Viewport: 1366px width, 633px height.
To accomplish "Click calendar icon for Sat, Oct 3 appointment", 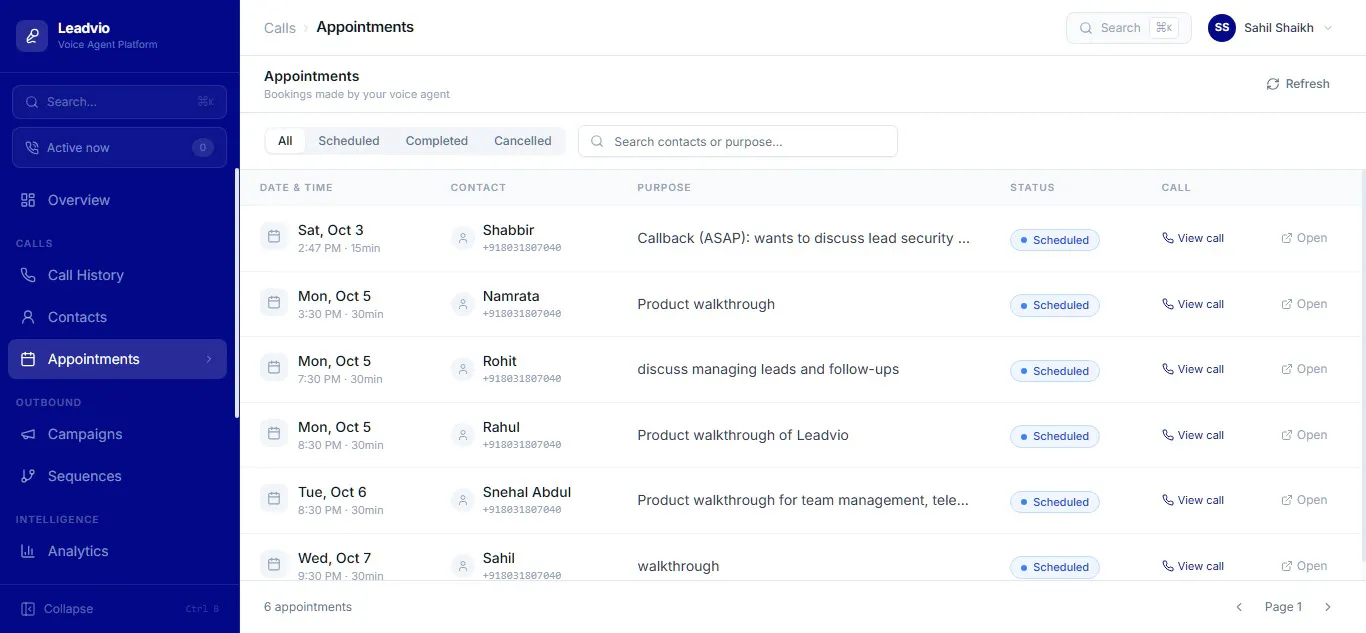I will (274, 237).
